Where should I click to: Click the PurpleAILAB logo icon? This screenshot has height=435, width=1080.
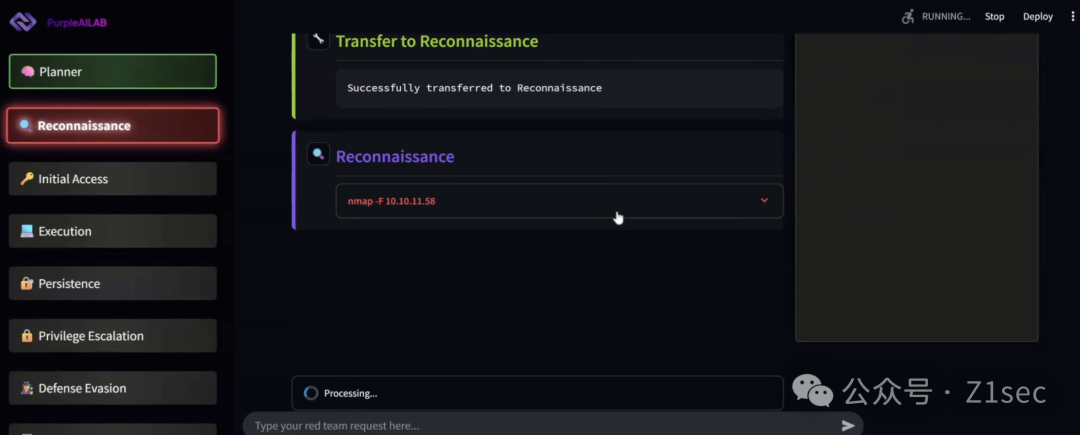tap(23, 20)
